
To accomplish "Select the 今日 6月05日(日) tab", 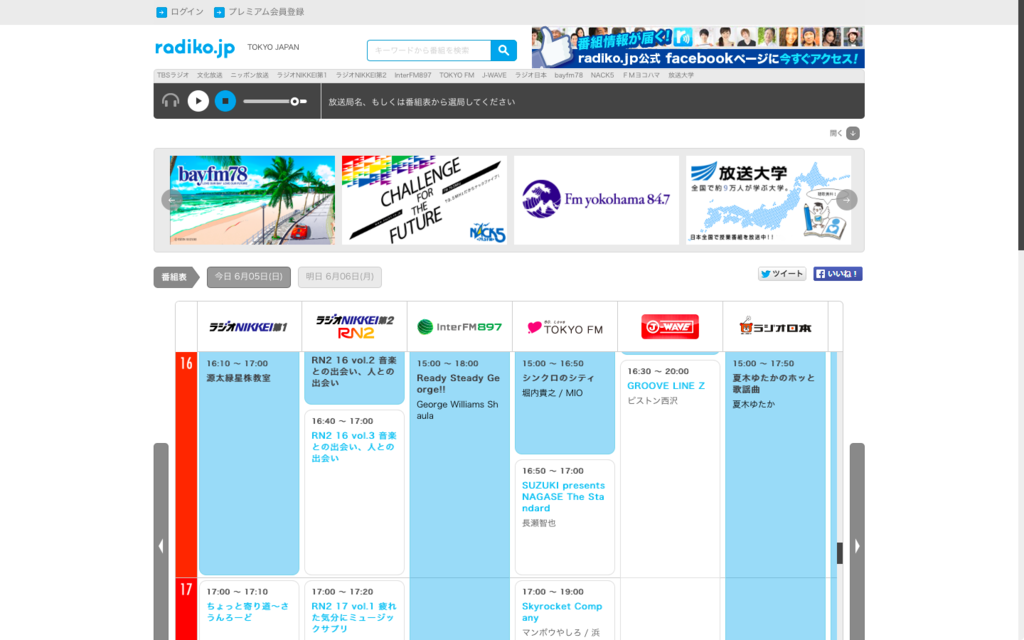I will click(249, 277).
